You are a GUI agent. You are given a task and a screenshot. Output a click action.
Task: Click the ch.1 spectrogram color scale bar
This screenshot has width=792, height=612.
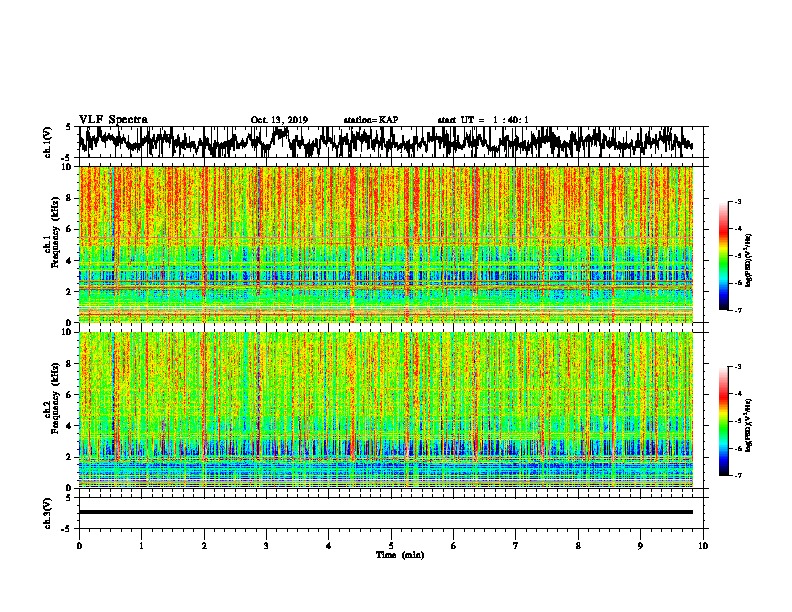coord(723,256)
